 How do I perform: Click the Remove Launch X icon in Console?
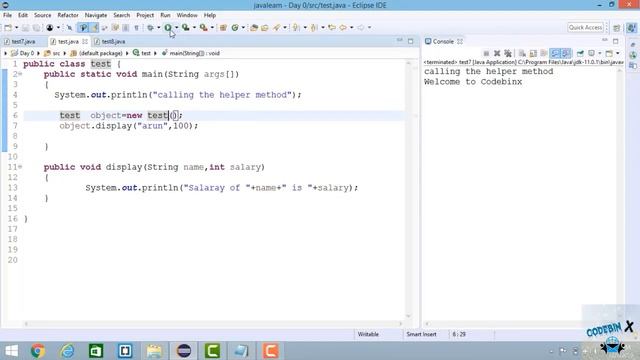[497, 53]
